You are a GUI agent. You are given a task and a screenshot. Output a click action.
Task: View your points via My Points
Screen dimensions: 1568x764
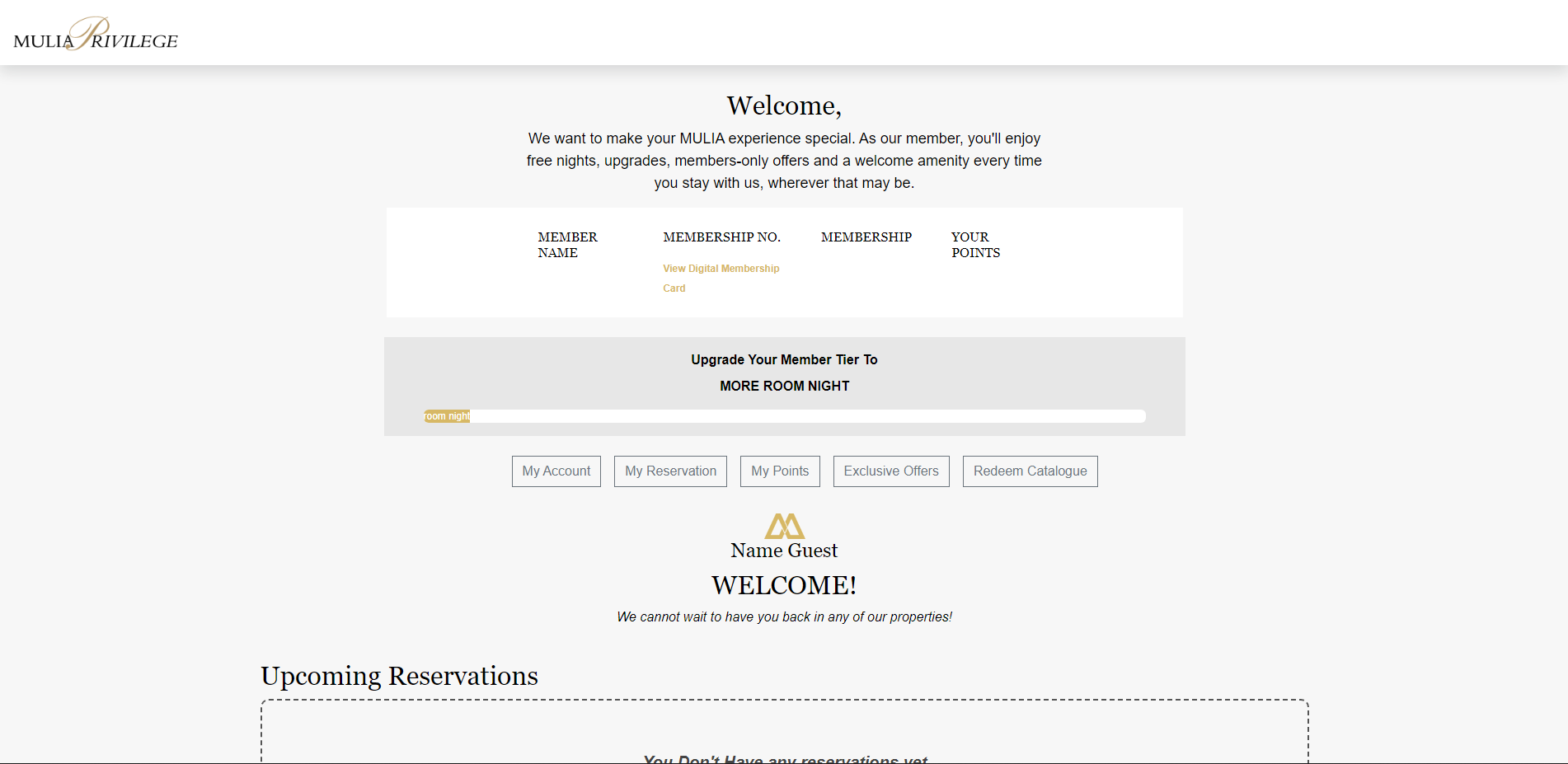(x=779, y=471)
